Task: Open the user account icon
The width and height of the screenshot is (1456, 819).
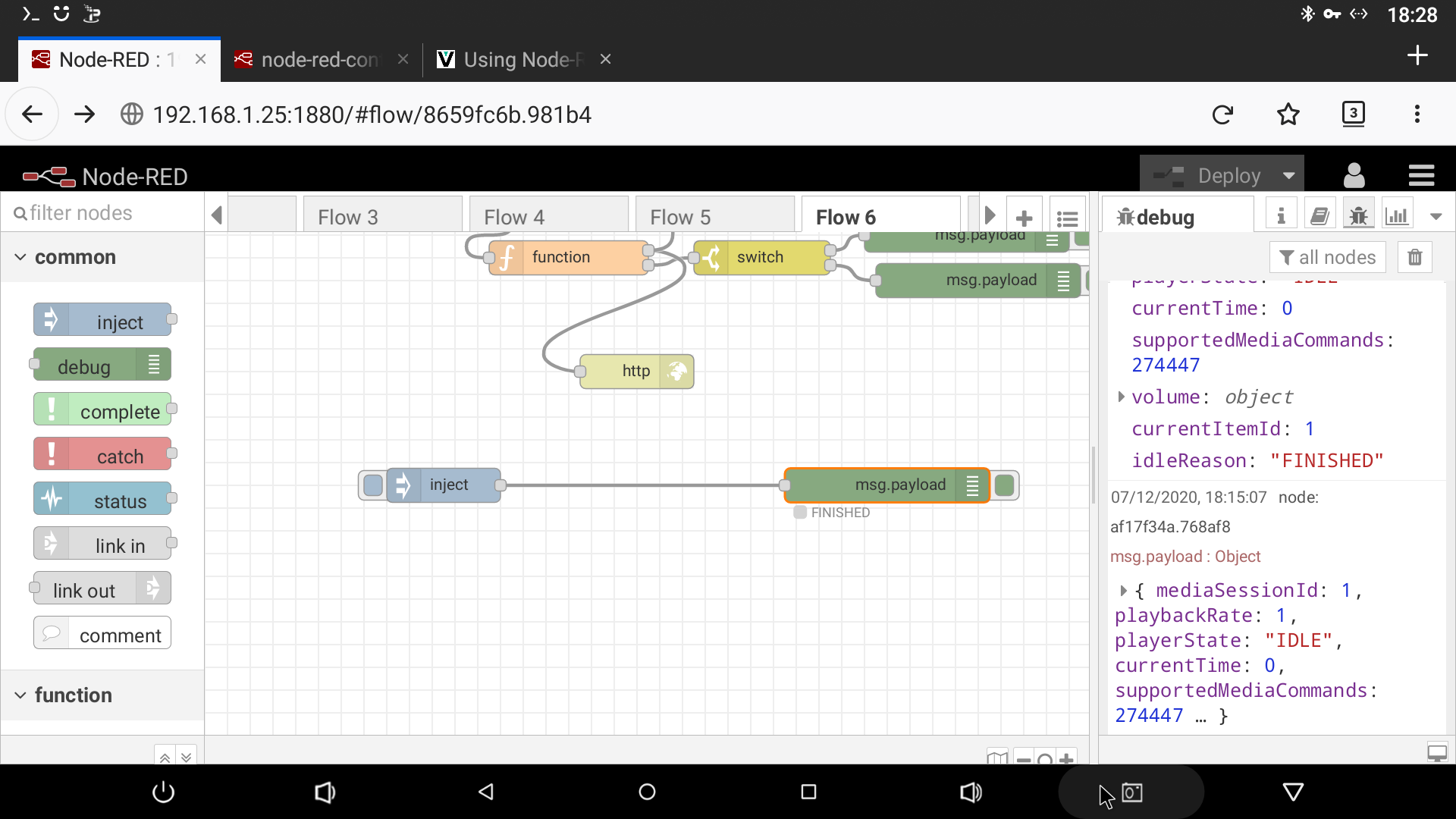Action: tap(1354, 176)
